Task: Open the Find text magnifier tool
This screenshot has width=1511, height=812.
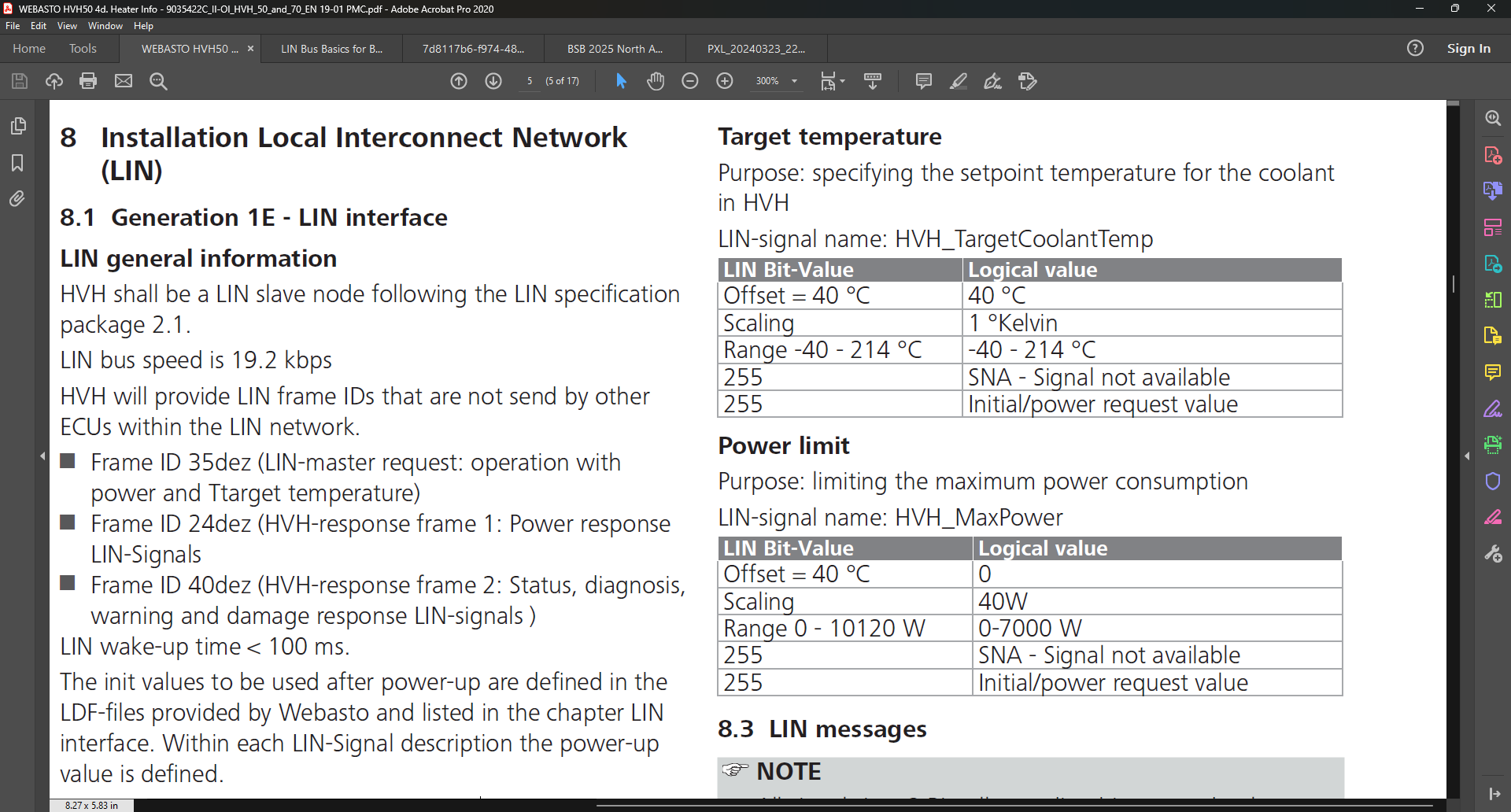Action: click(158, 81)
